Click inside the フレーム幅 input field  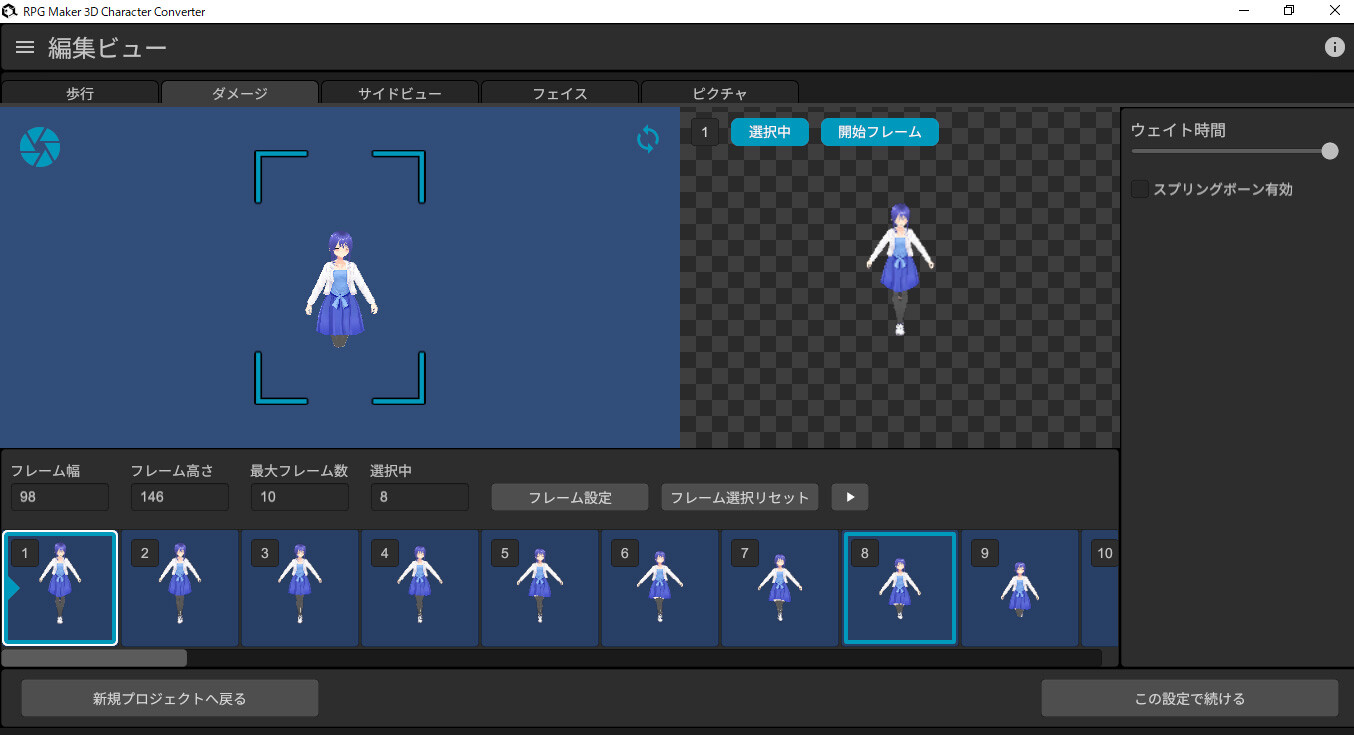click(59, 496)
